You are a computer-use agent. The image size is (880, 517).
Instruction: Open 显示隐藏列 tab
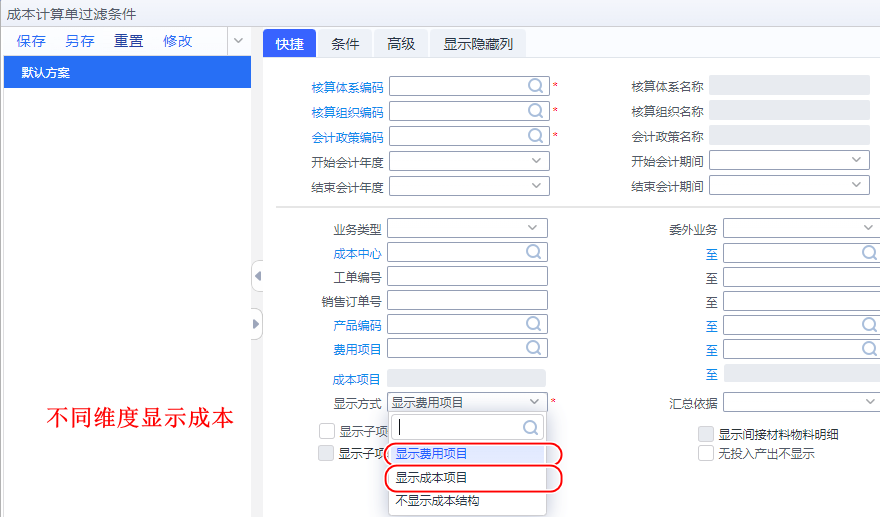click(x=478, y=43)
